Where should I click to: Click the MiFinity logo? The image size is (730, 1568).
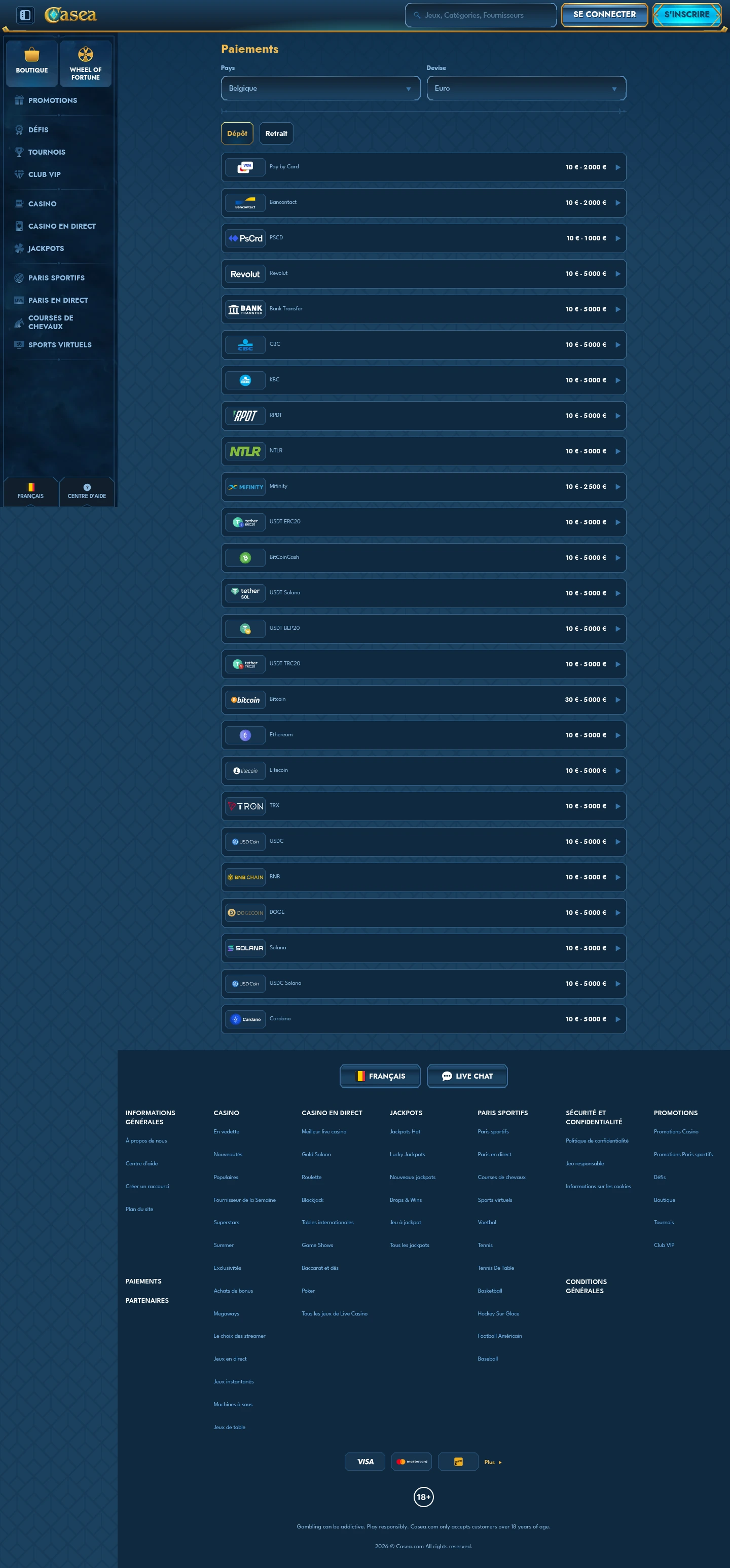[245, 487]
